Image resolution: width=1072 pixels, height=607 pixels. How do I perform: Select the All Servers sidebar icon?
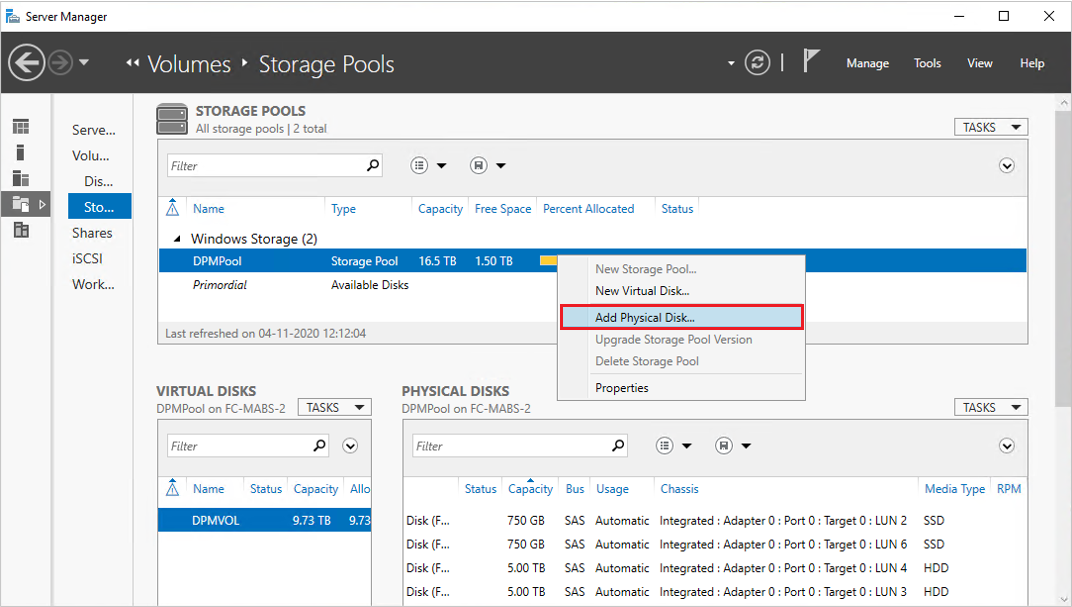coord(21,178)
